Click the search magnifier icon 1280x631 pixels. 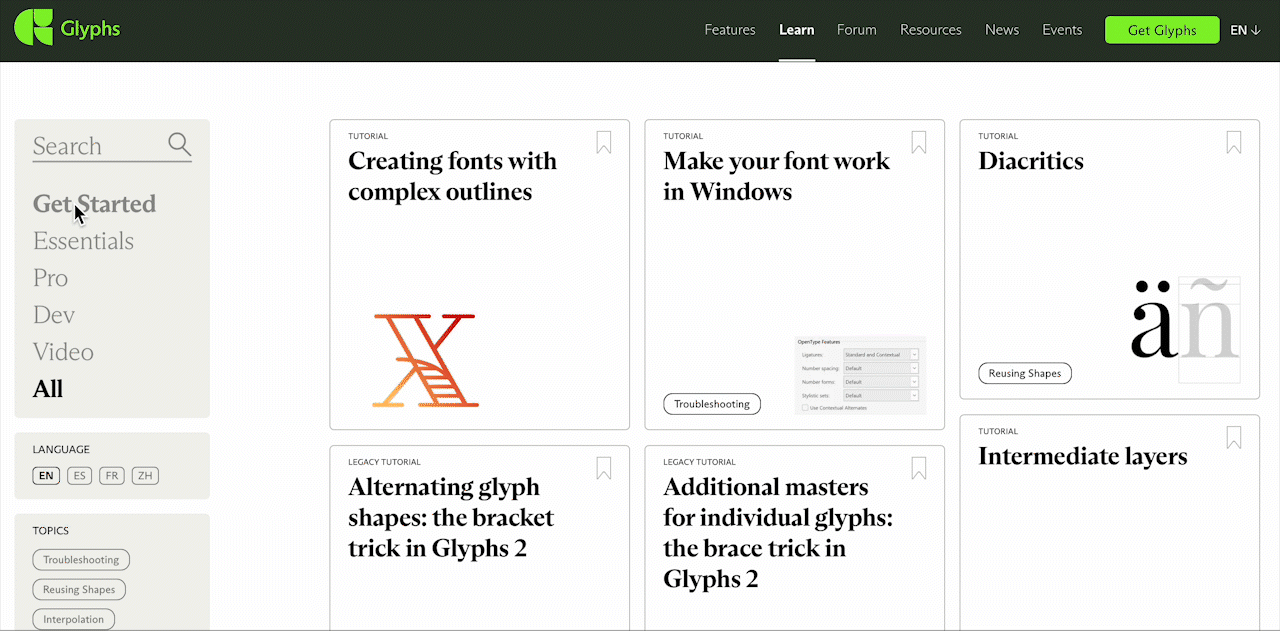click(x=179, y=145)
